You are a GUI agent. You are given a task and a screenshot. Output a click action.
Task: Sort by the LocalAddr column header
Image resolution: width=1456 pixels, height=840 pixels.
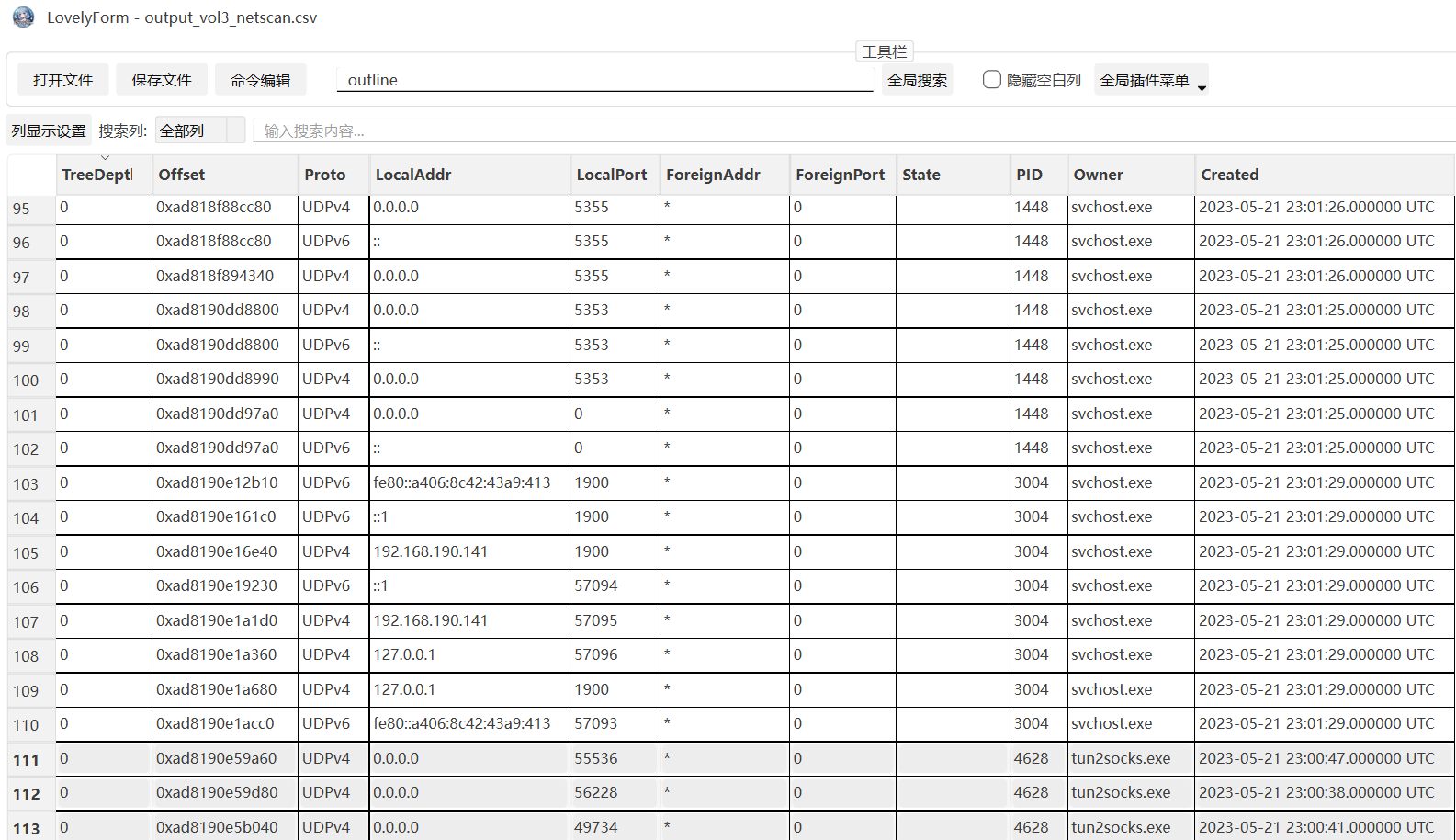click(469, 175)
